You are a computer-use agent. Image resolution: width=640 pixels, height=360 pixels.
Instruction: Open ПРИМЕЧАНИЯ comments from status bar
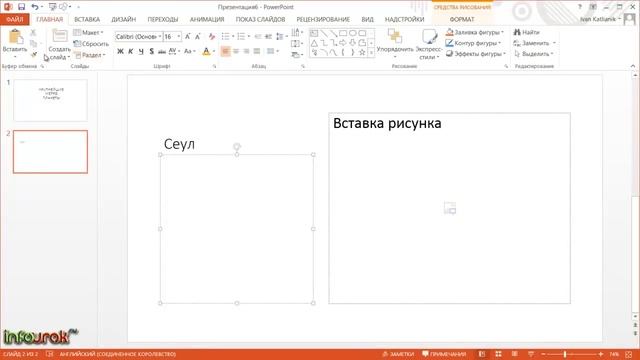[444, 354]
